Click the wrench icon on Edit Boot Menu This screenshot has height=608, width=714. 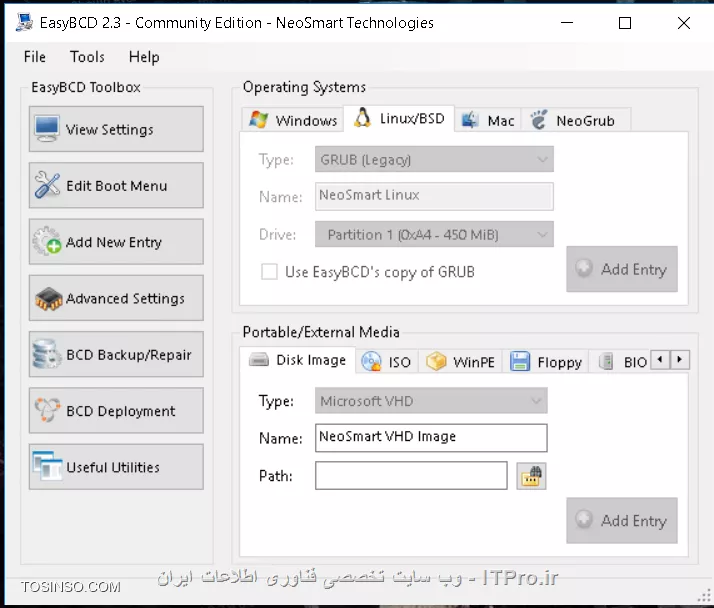(x=47, y=185)
